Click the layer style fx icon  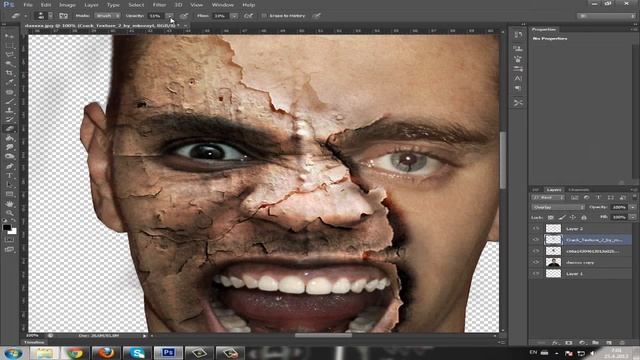pos(555,343)
